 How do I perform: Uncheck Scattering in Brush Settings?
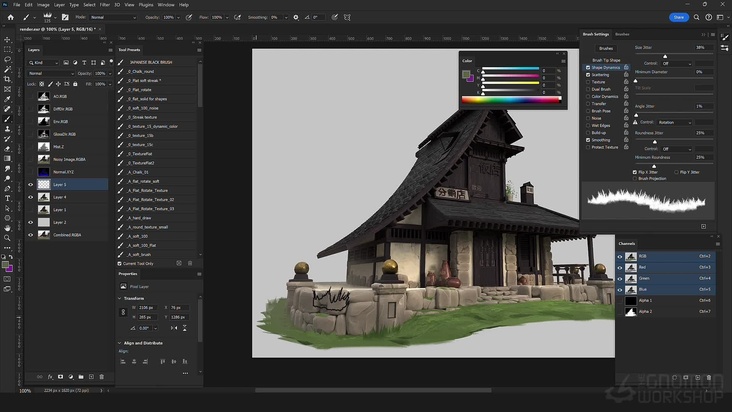(x=588, y=75)
